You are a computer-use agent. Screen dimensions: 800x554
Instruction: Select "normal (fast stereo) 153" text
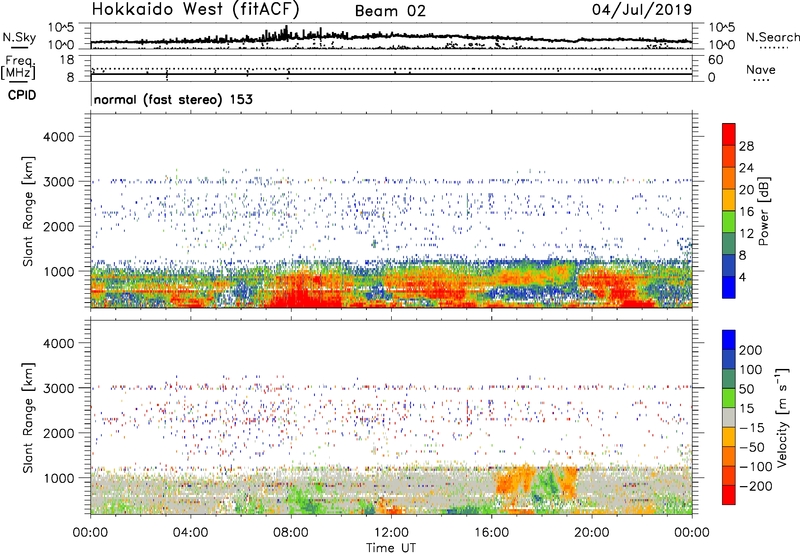pos(173,99)
